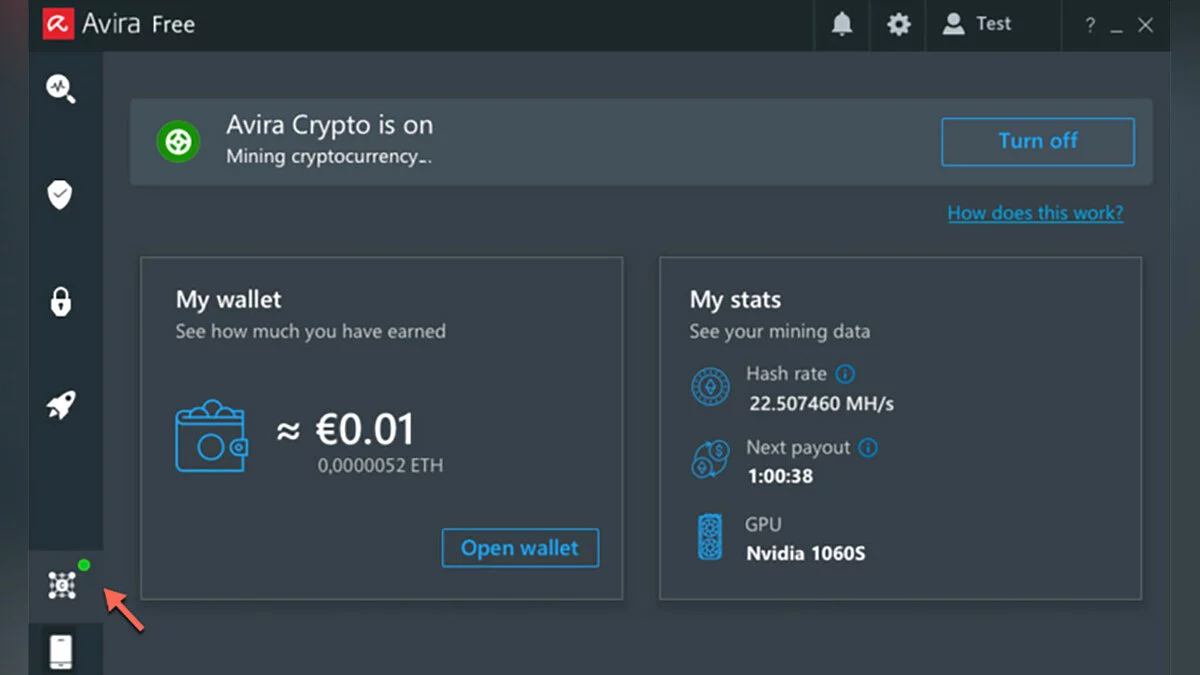The height and width of the screenshot is (675, 1200).
Task: Click the Open wallet button
Action: pos(520,548)
